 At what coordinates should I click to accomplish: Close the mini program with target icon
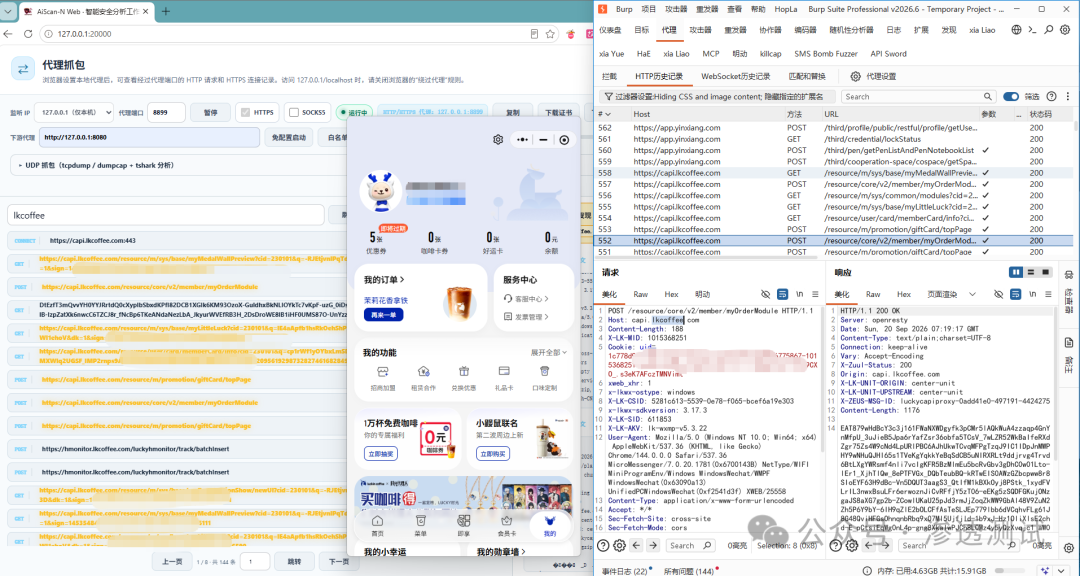[x=564, y=140]
